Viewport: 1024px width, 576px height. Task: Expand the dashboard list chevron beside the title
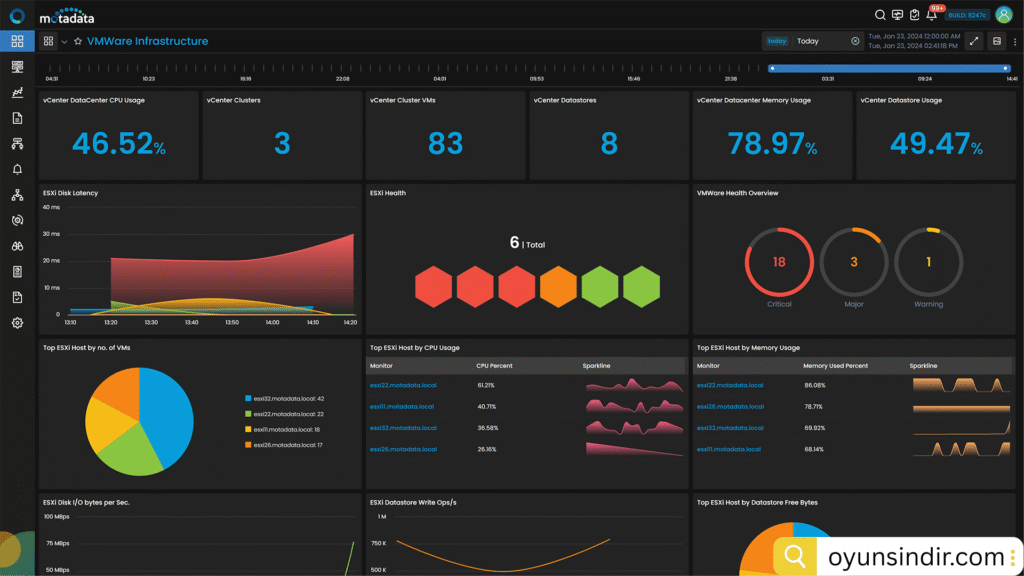64,42
